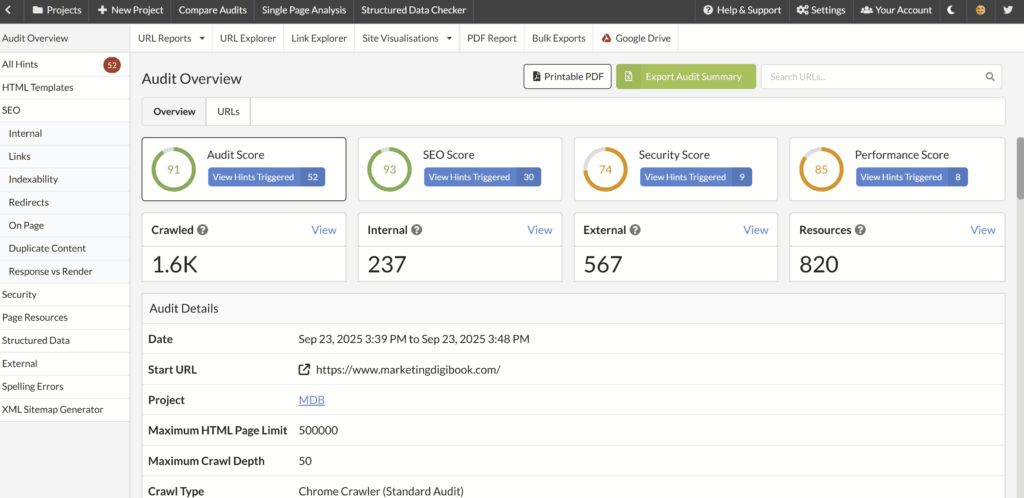Click the help icon next to Crawled
Screen dimensions: 1024x498
pos(203,230)
